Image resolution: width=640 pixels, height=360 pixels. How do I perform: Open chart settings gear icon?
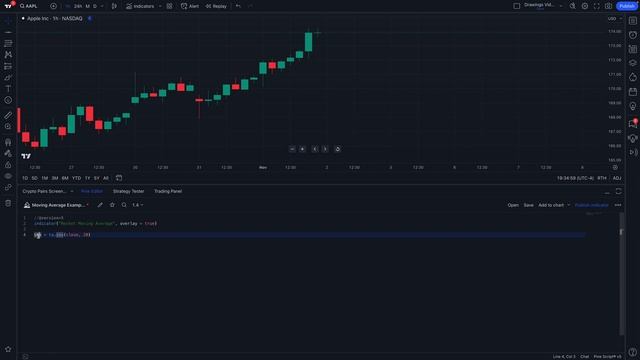(584, 6)
